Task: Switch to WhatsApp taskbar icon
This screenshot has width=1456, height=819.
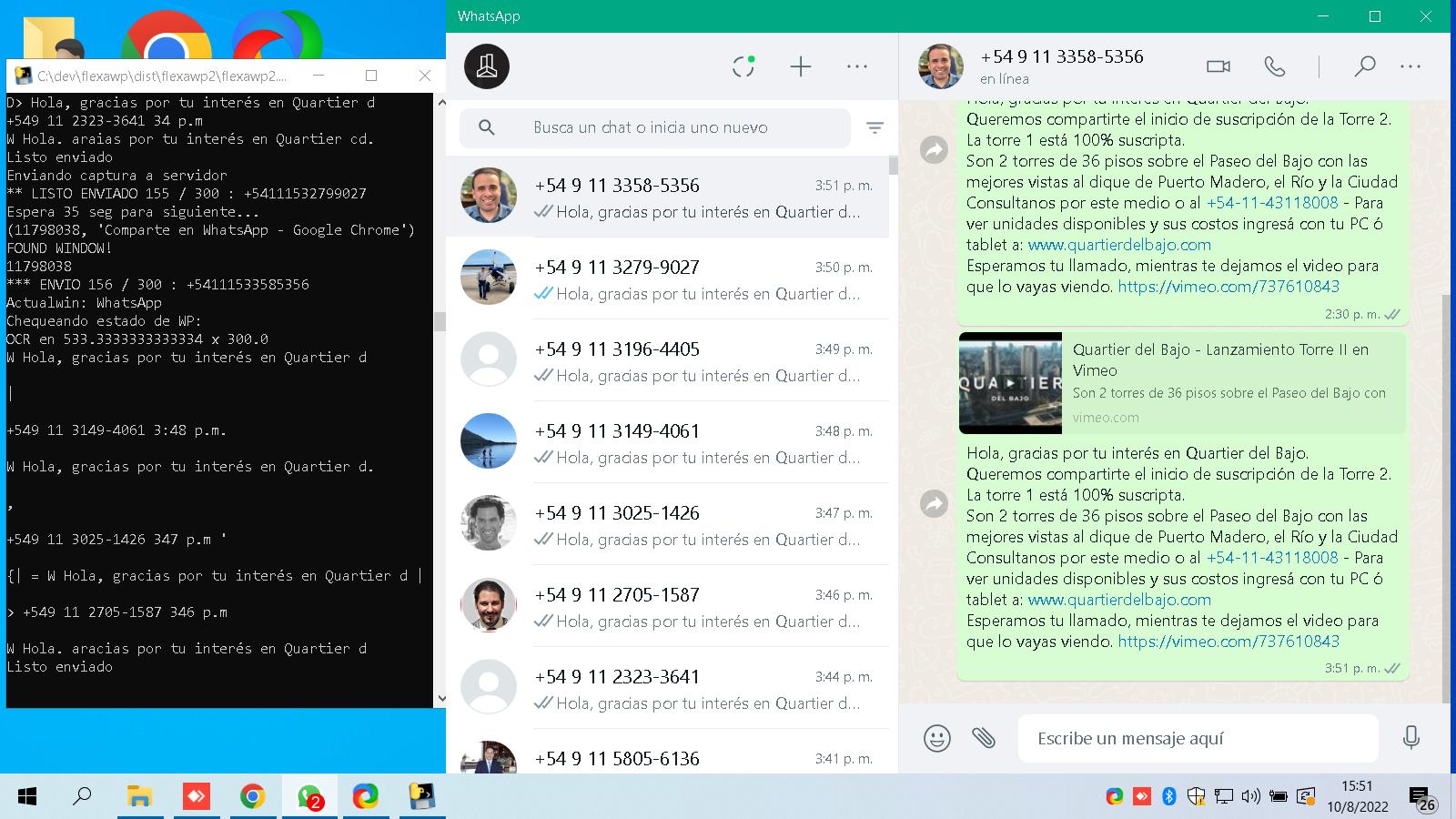Action: point(309,797)
